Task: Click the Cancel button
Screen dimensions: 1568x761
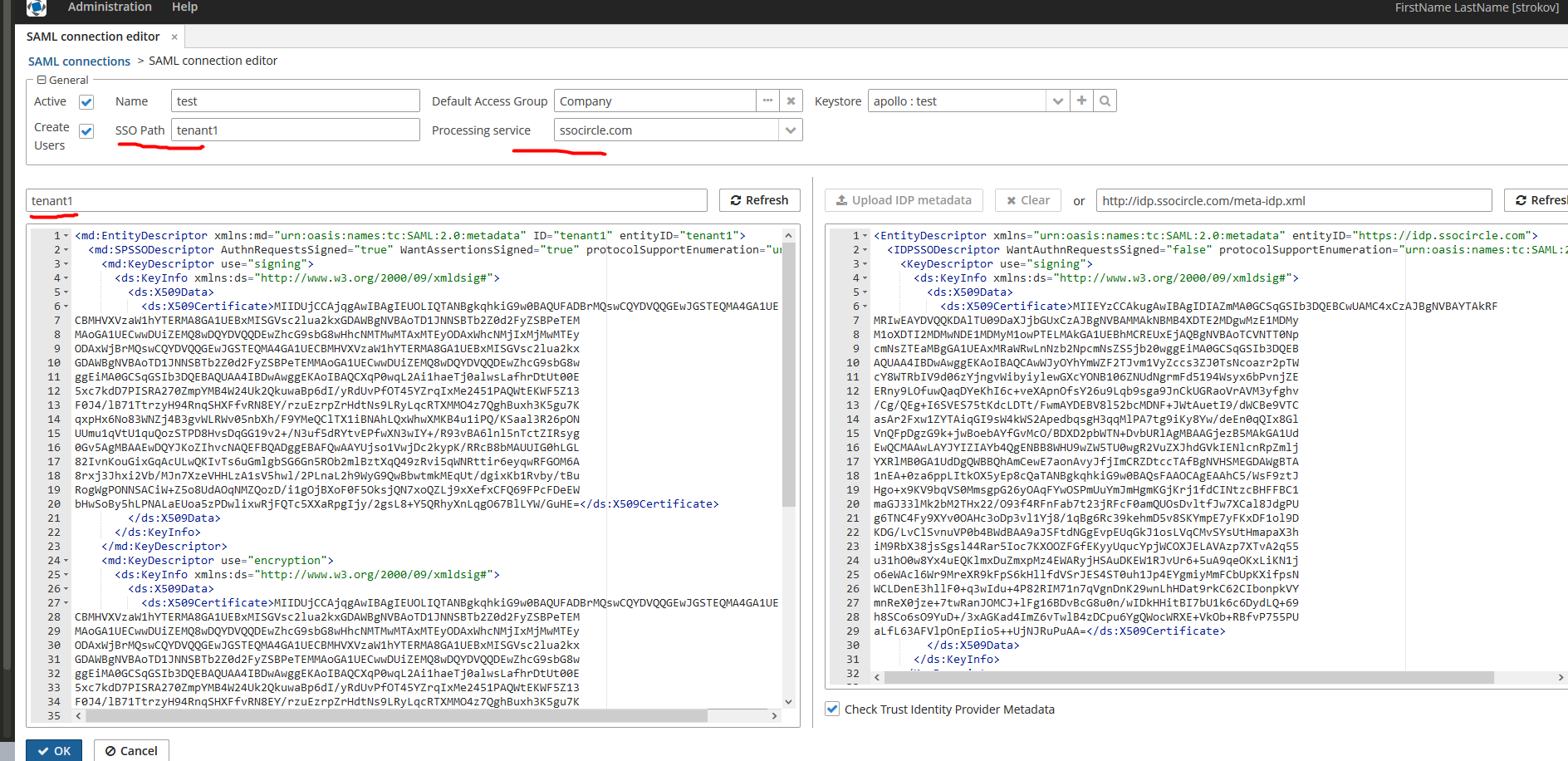Action: [131, 750]
